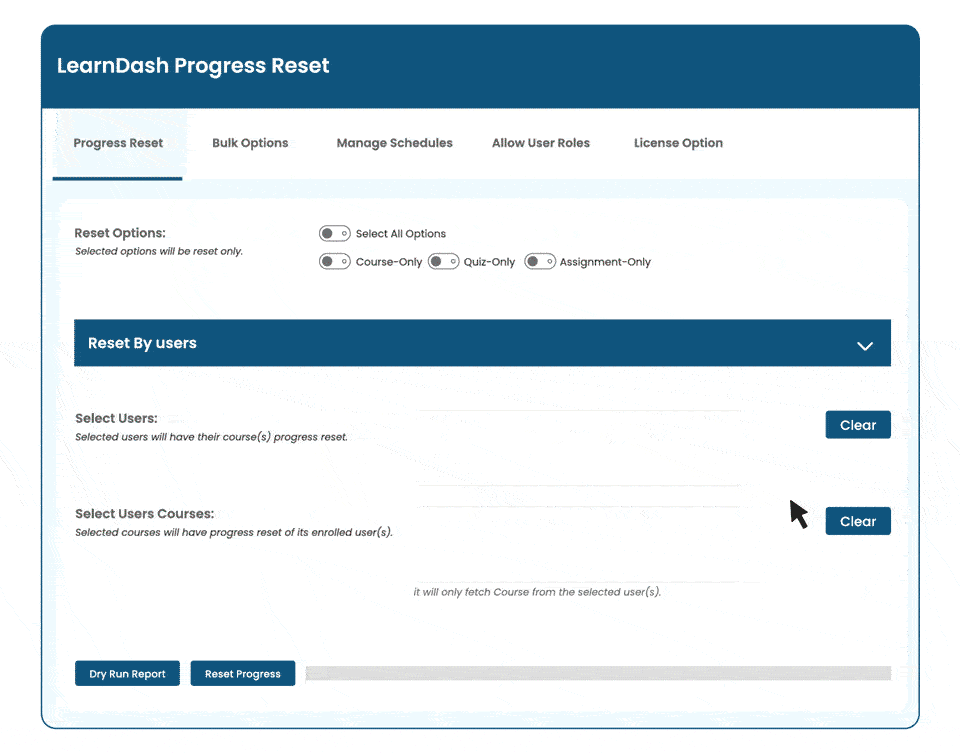The image size is (960, 753).
Task: Go to Allow User Roles tab
Action: pos(541,143)
